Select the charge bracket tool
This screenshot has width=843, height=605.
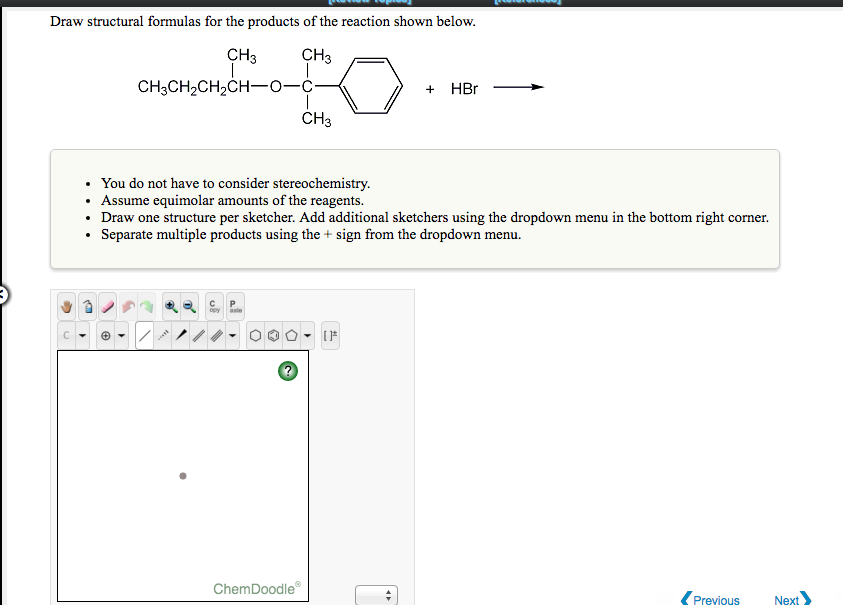click(331, 334)
